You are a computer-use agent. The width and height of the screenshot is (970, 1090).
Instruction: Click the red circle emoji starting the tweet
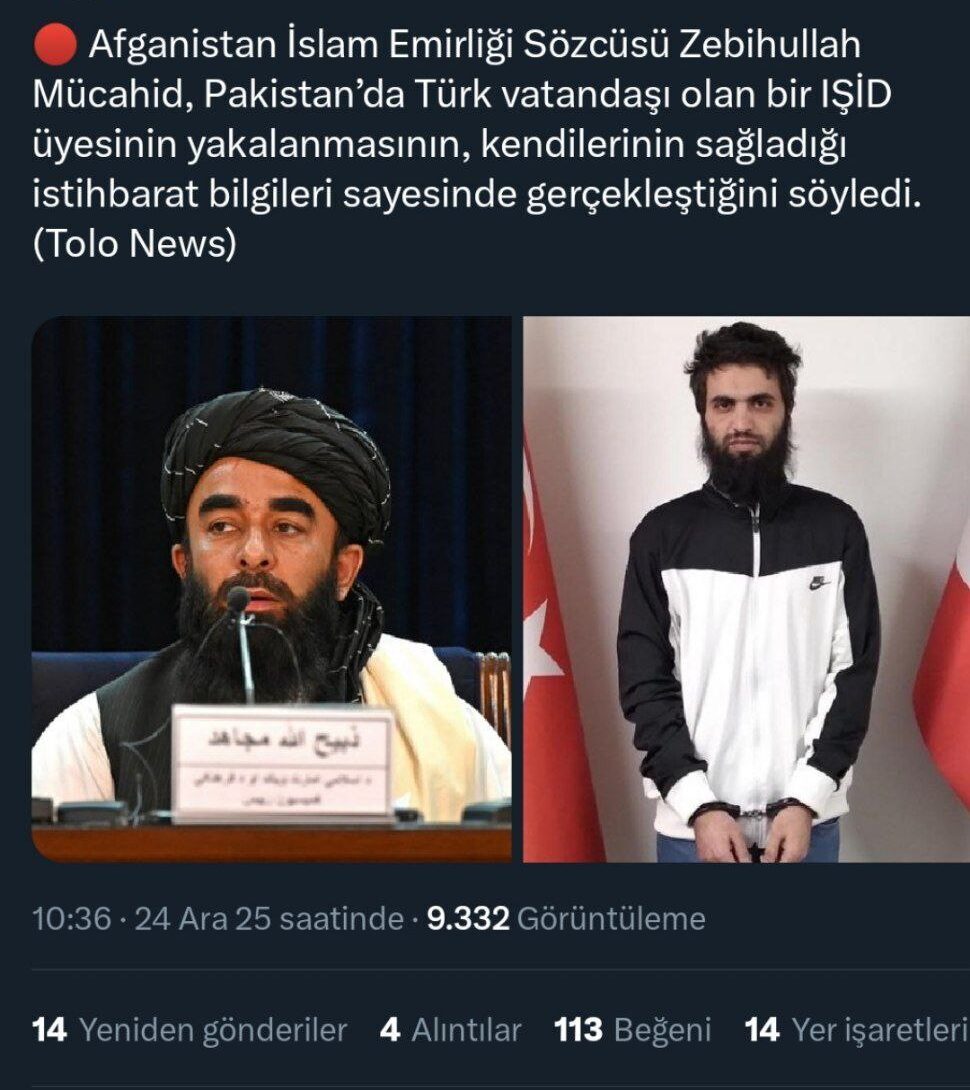click(x=55, y=44)
